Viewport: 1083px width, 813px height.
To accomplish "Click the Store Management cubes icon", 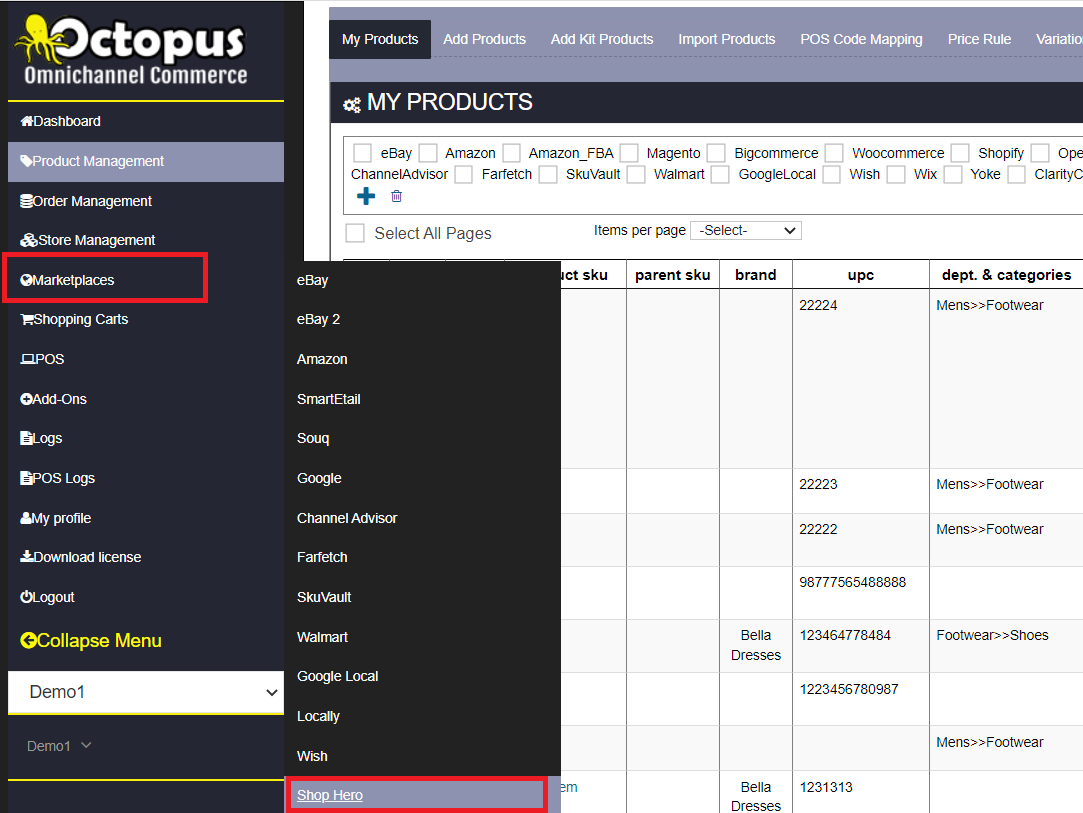I will 29,240.
